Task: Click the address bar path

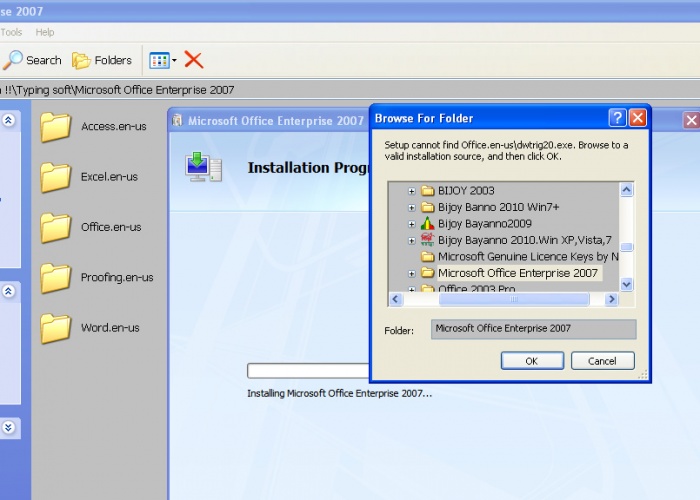Action: (118, 90)
